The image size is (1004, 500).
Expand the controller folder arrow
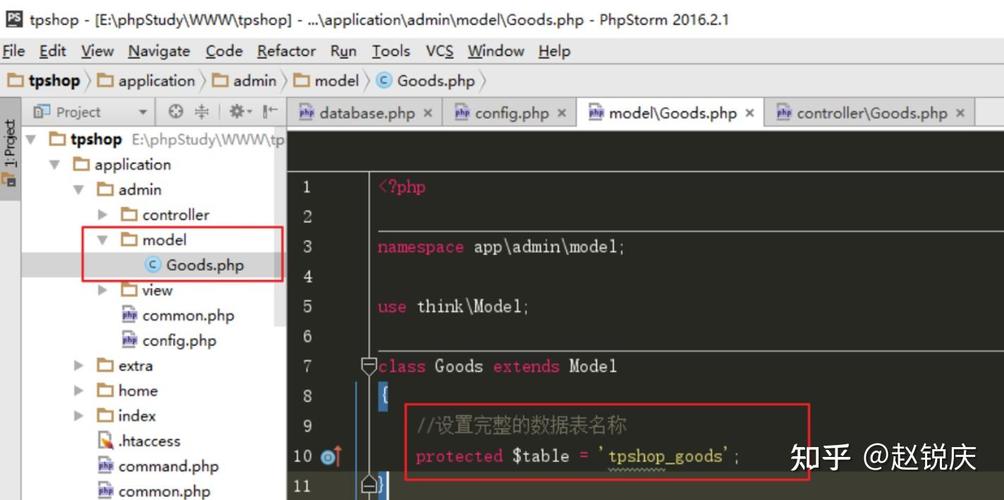(x=102, y=214)
